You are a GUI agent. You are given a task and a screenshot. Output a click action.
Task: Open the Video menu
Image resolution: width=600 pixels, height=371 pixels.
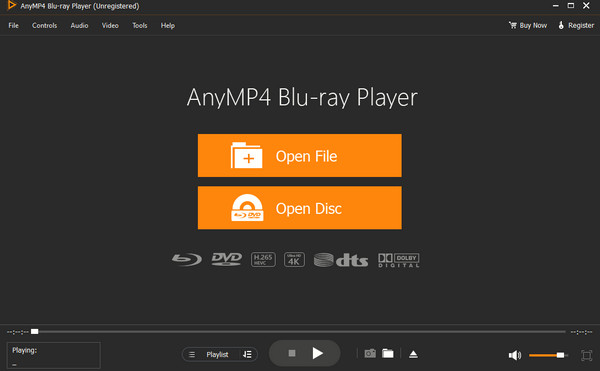(x=110, y=26)
